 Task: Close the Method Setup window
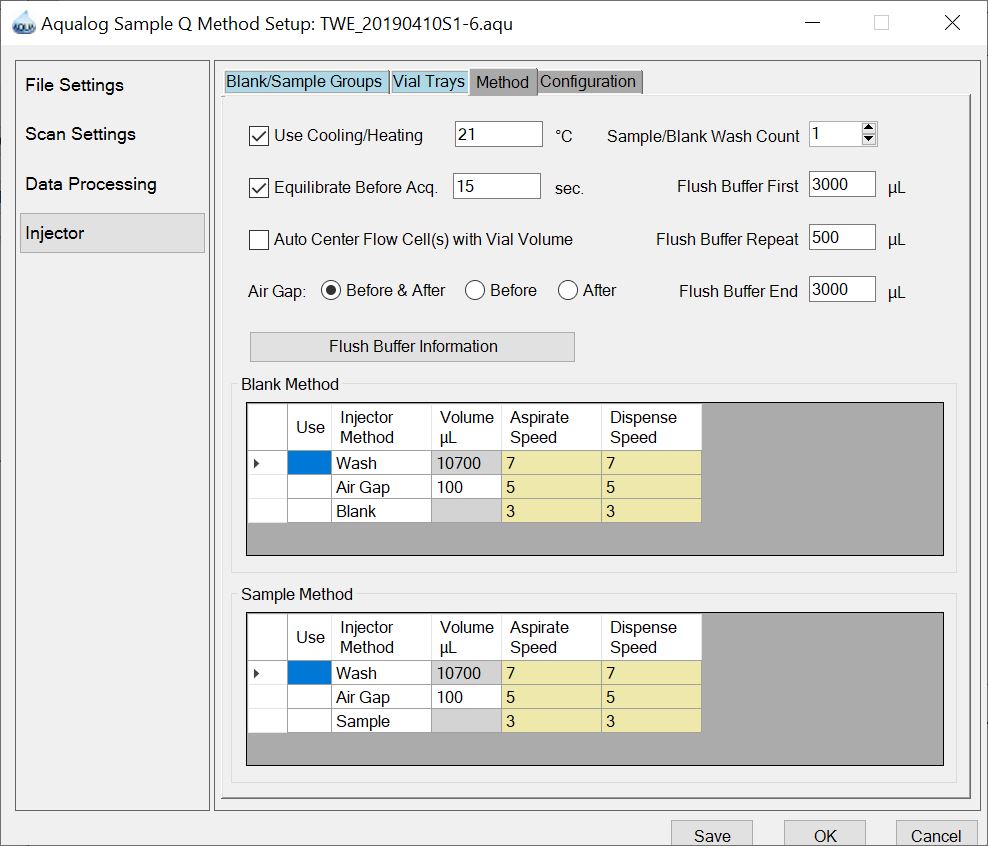pos(952,23)
